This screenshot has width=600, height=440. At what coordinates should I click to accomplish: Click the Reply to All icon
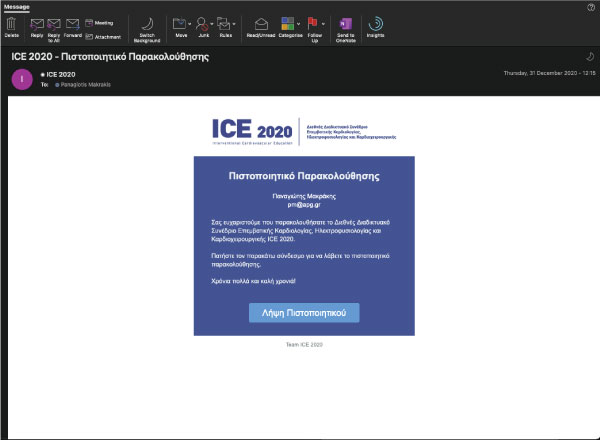pos(54,24)
